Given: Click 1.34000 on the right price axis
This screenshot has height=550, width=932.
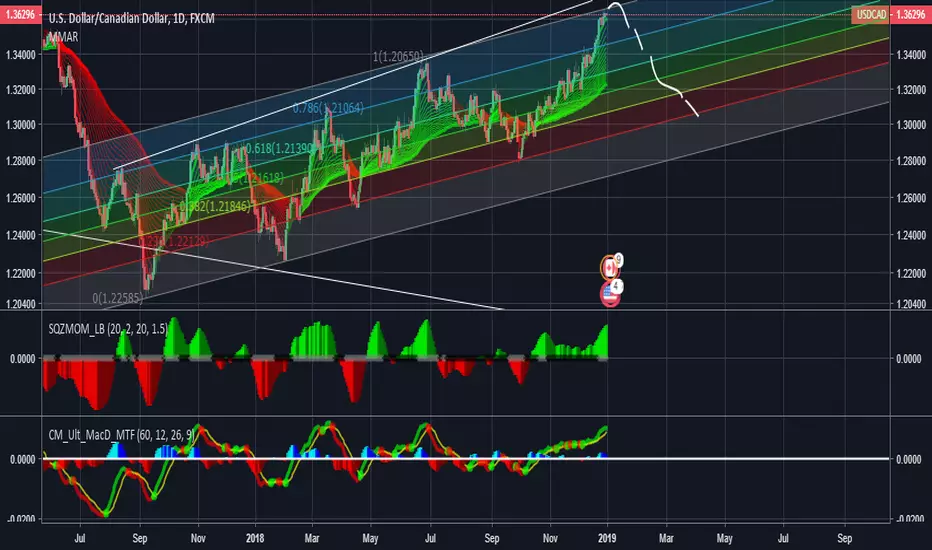Looking at the screenshot, I should (x=911, y=55).
